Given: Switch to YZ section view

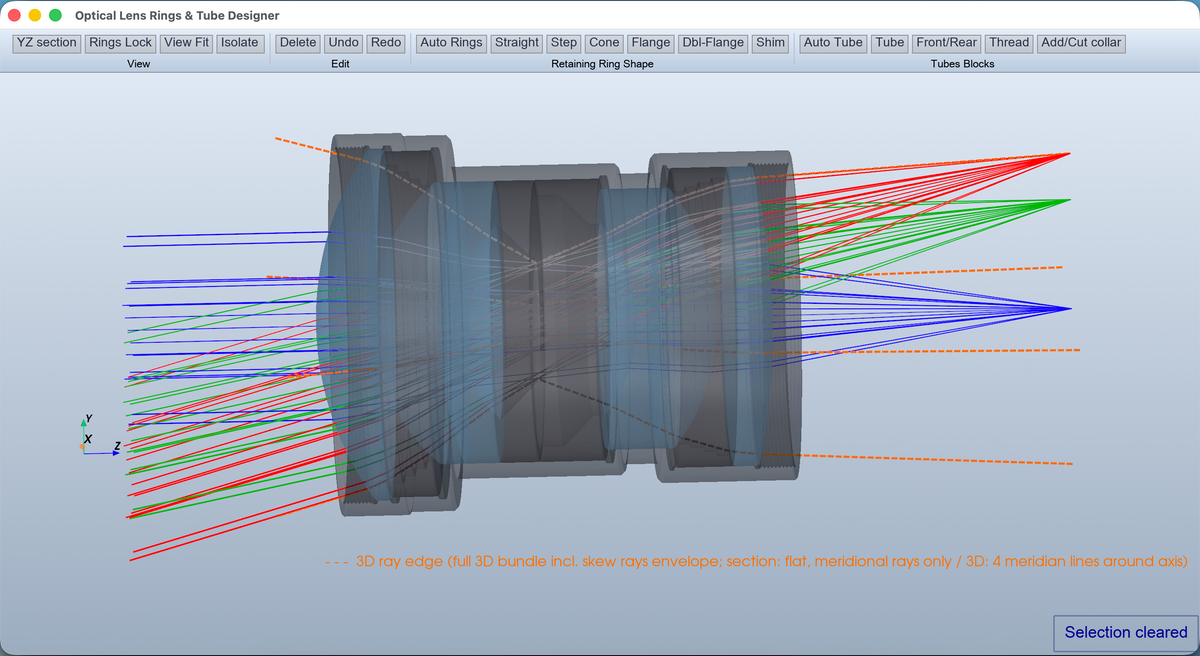Looking at the screenshot, I should [x=47, y=43].
